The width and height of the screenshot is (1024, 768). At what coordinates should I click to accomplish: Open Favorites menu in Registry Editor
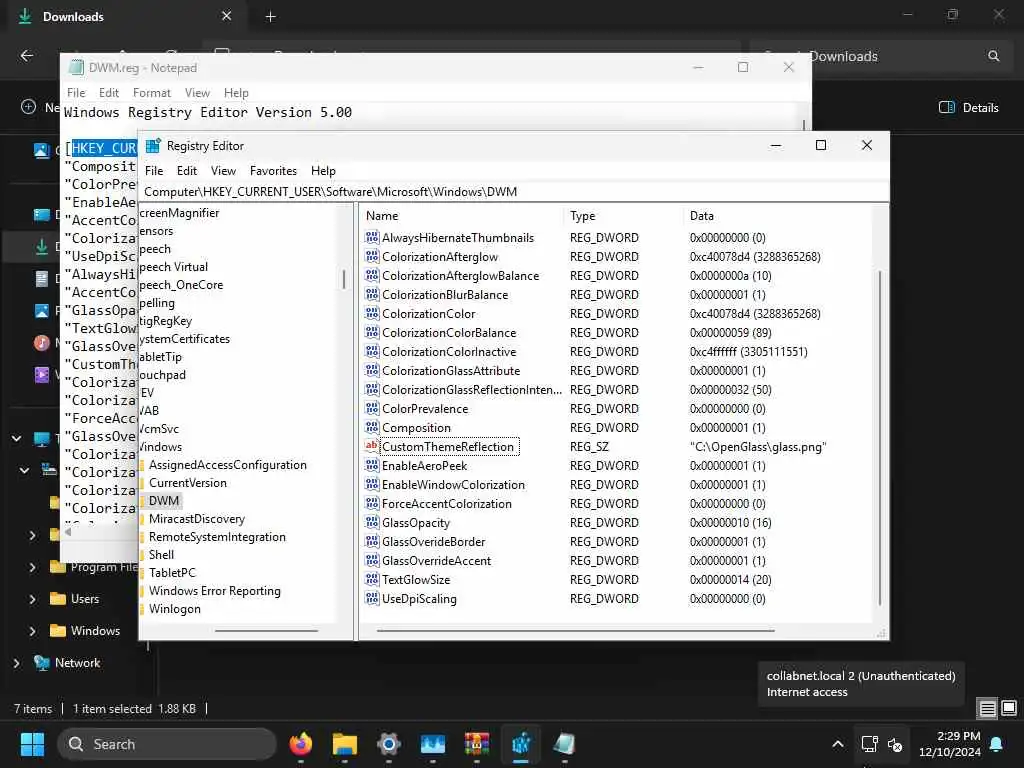[273, 170]
